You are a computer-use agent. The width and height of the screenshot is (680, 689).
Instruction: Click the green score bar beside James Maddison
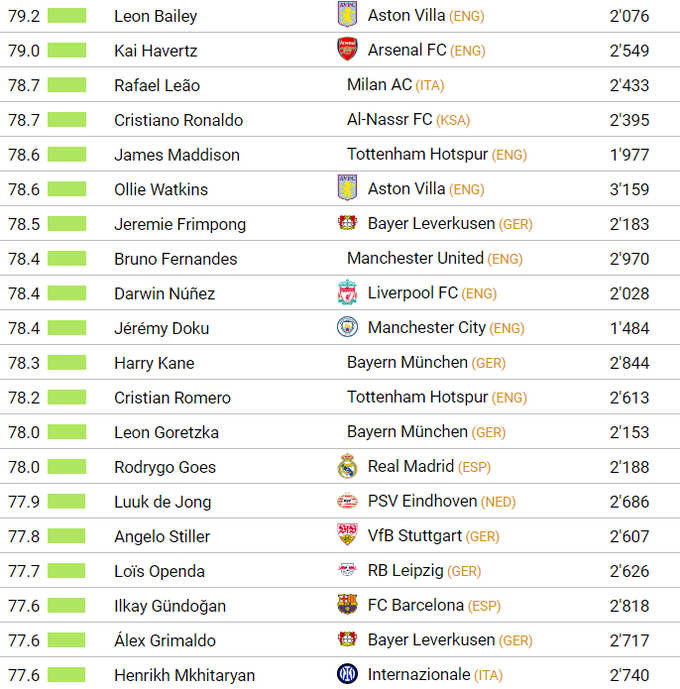pyautogui.click(x=67, y=155)
